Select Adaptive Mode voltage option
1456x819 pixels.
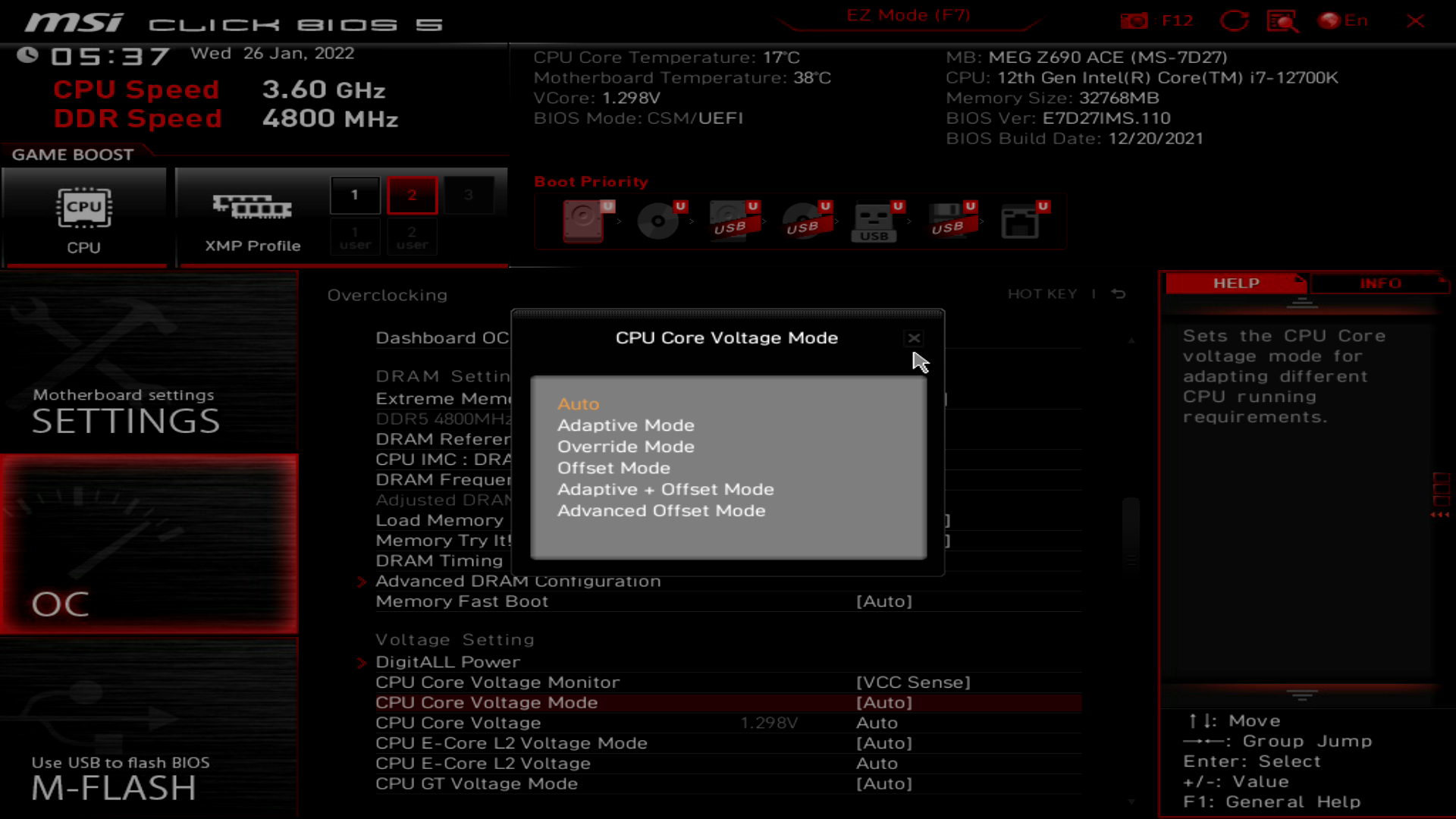pos(626,425)
